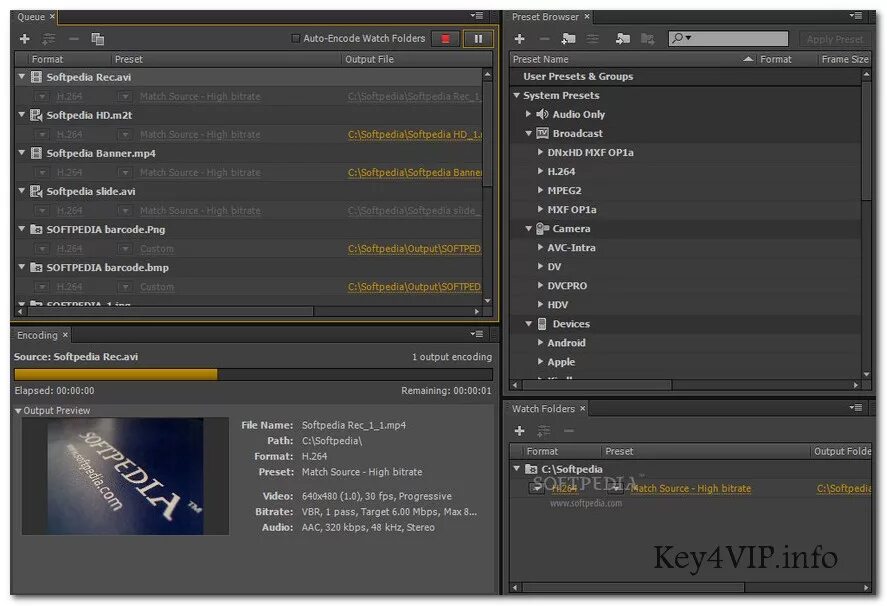
Task: Remove the selected watch folder
Action: [569, 431]
